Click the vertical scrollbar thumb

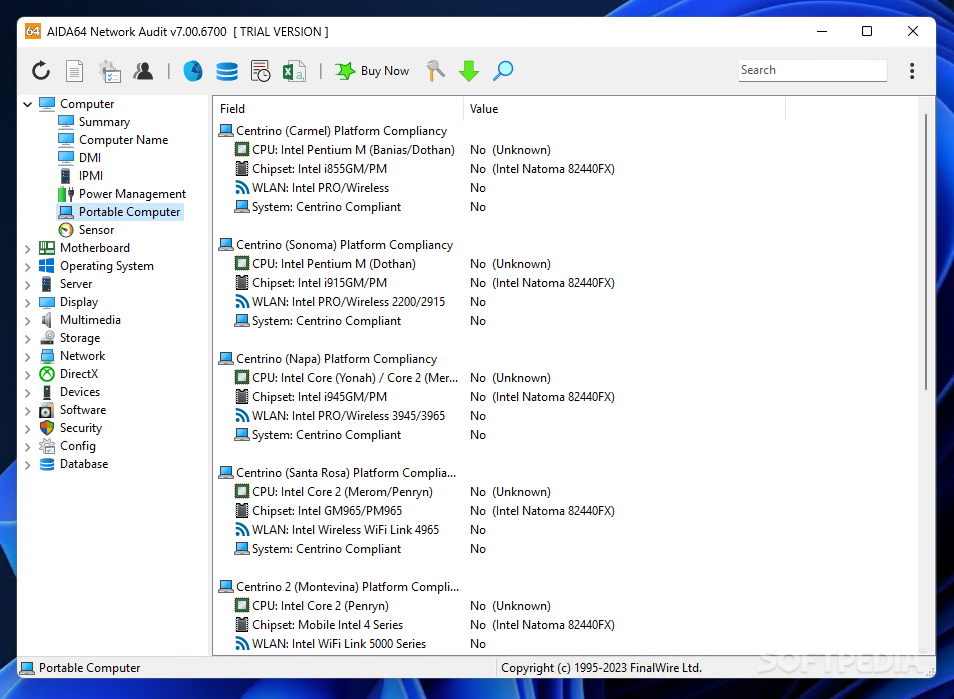coord(925,251)
